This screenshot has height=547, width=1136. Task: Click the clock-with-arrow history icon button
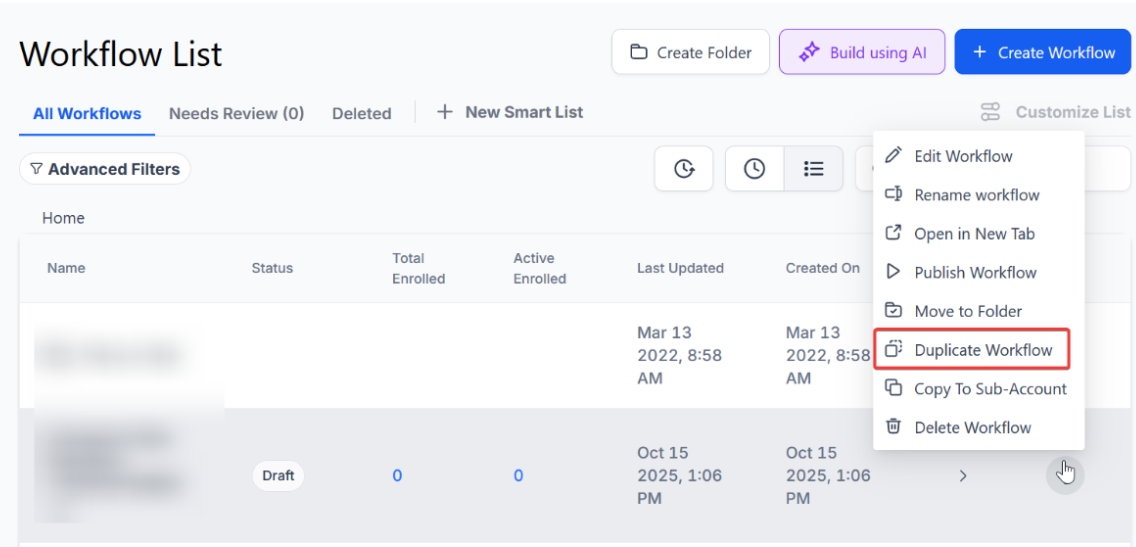point(684,169)
